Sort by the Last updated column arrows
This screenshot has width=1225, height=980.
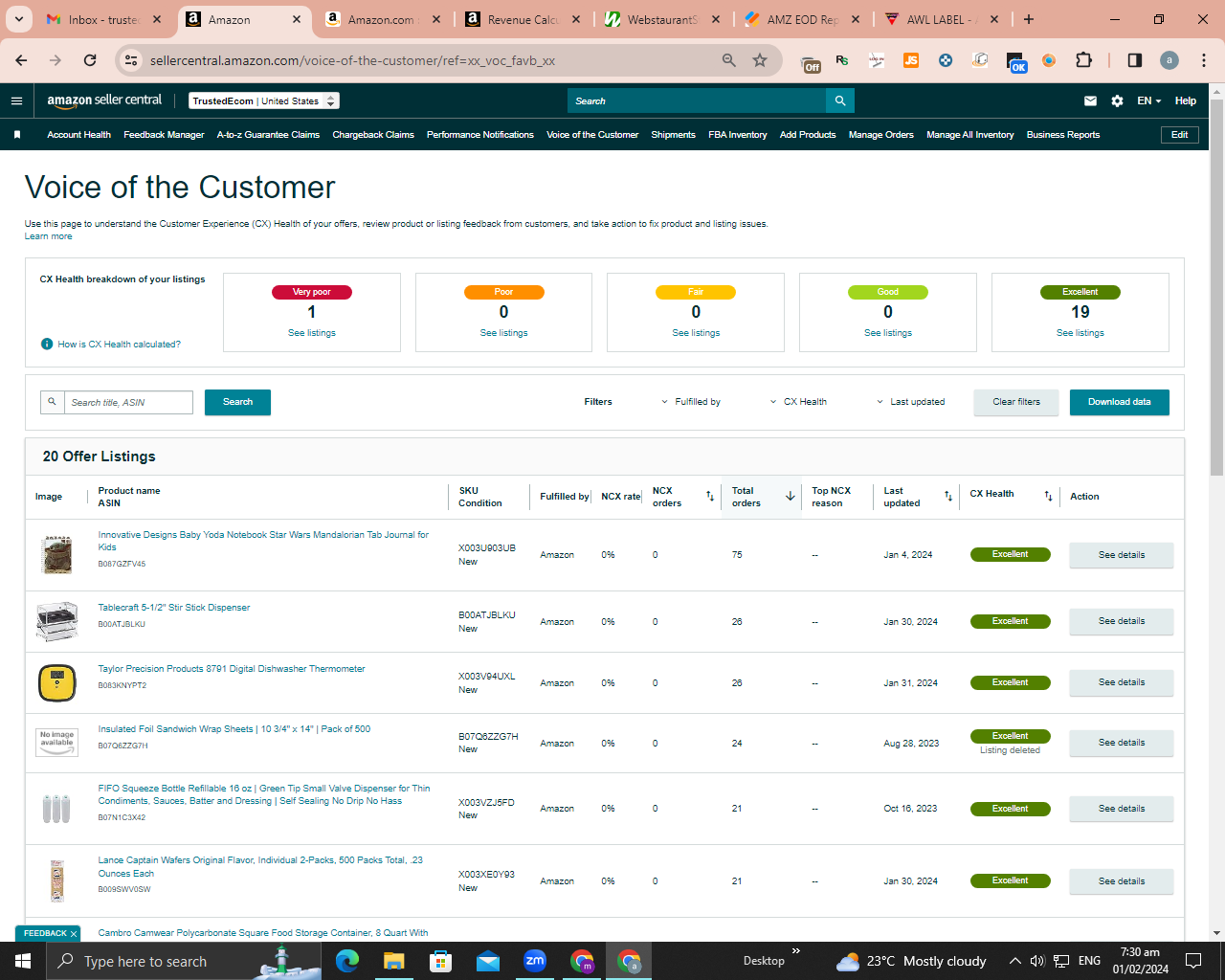948,496
